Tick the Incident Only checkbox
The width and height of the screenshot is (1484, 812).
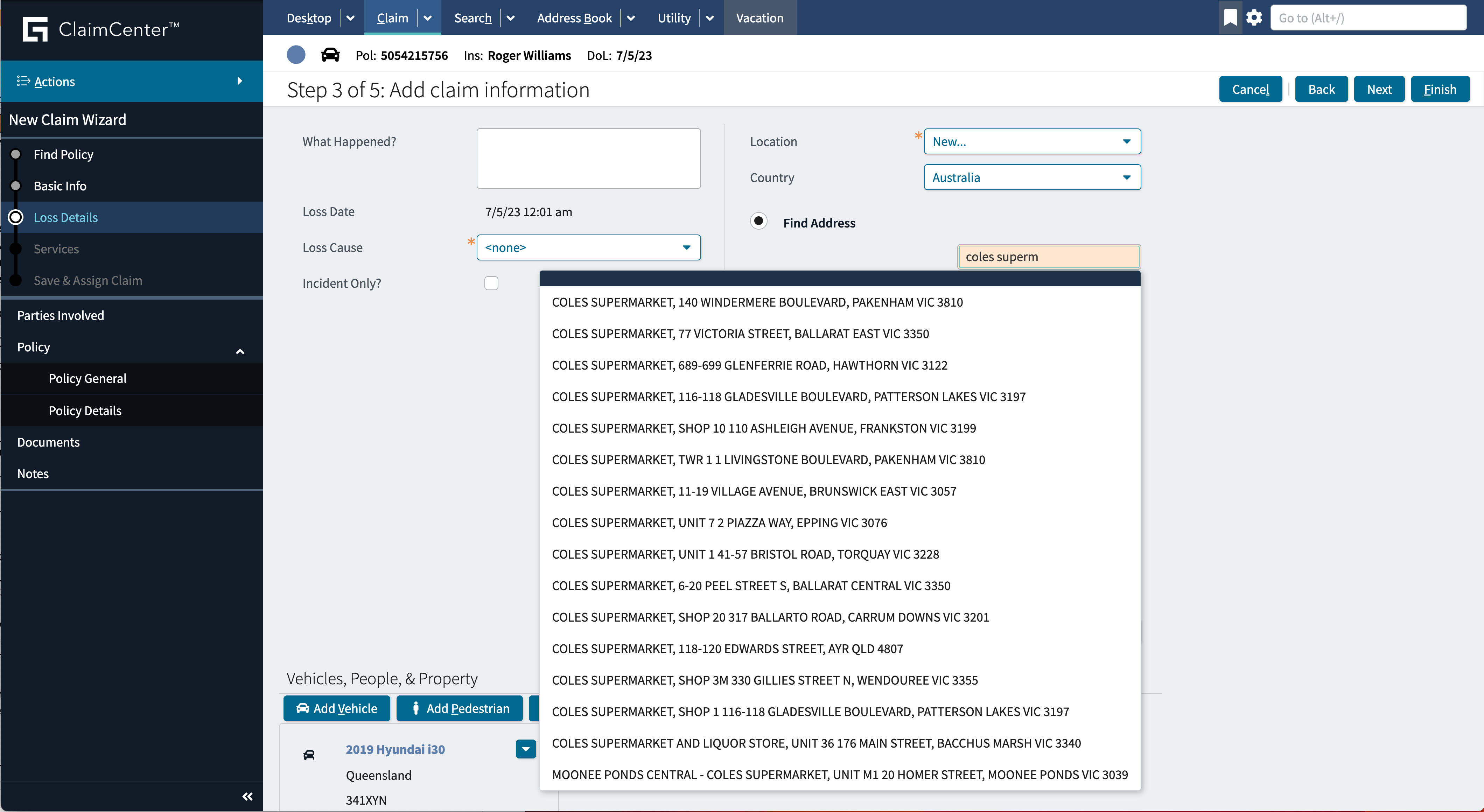491,283
